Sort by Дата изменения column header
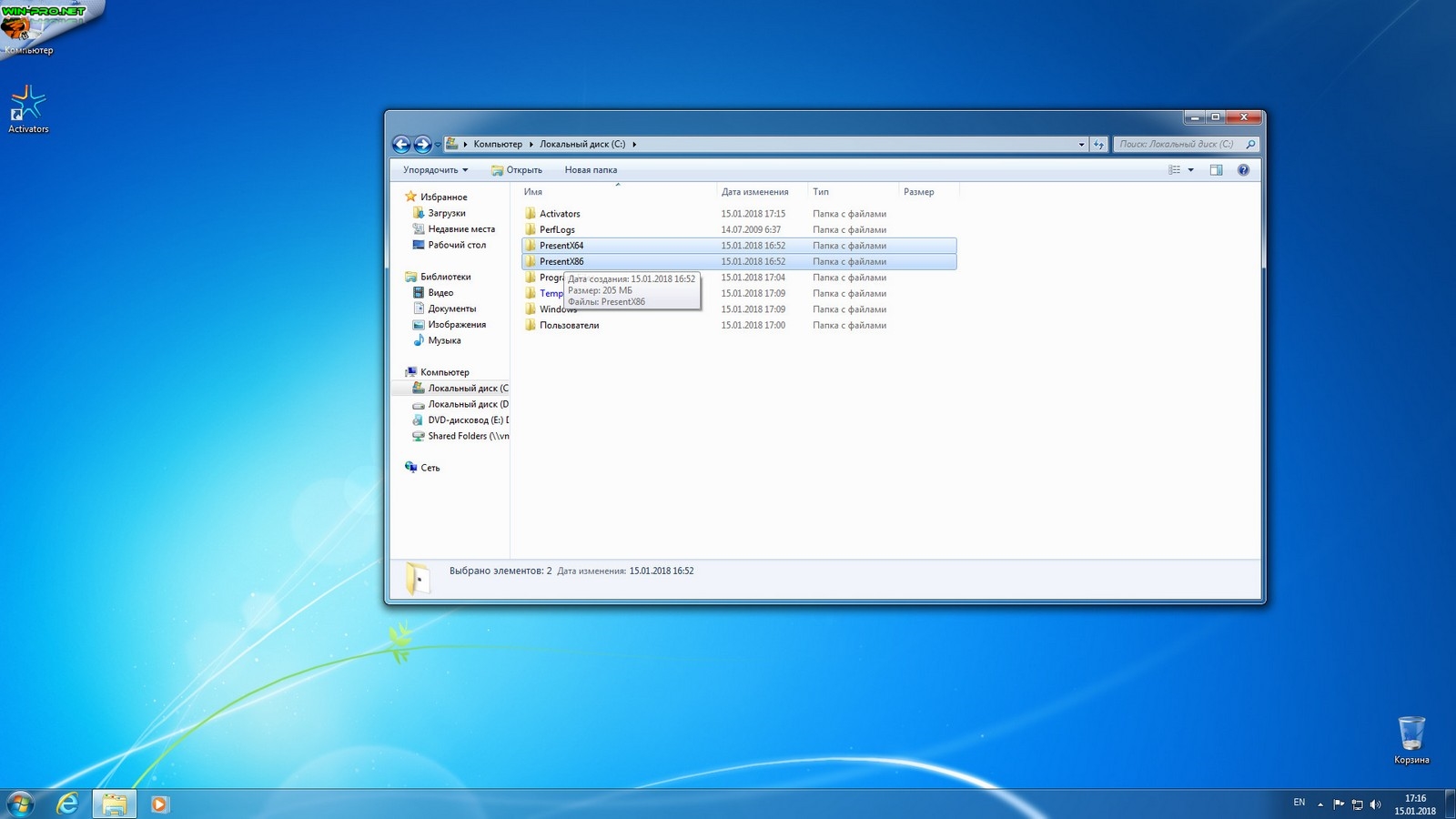 (x=754, y=192)
